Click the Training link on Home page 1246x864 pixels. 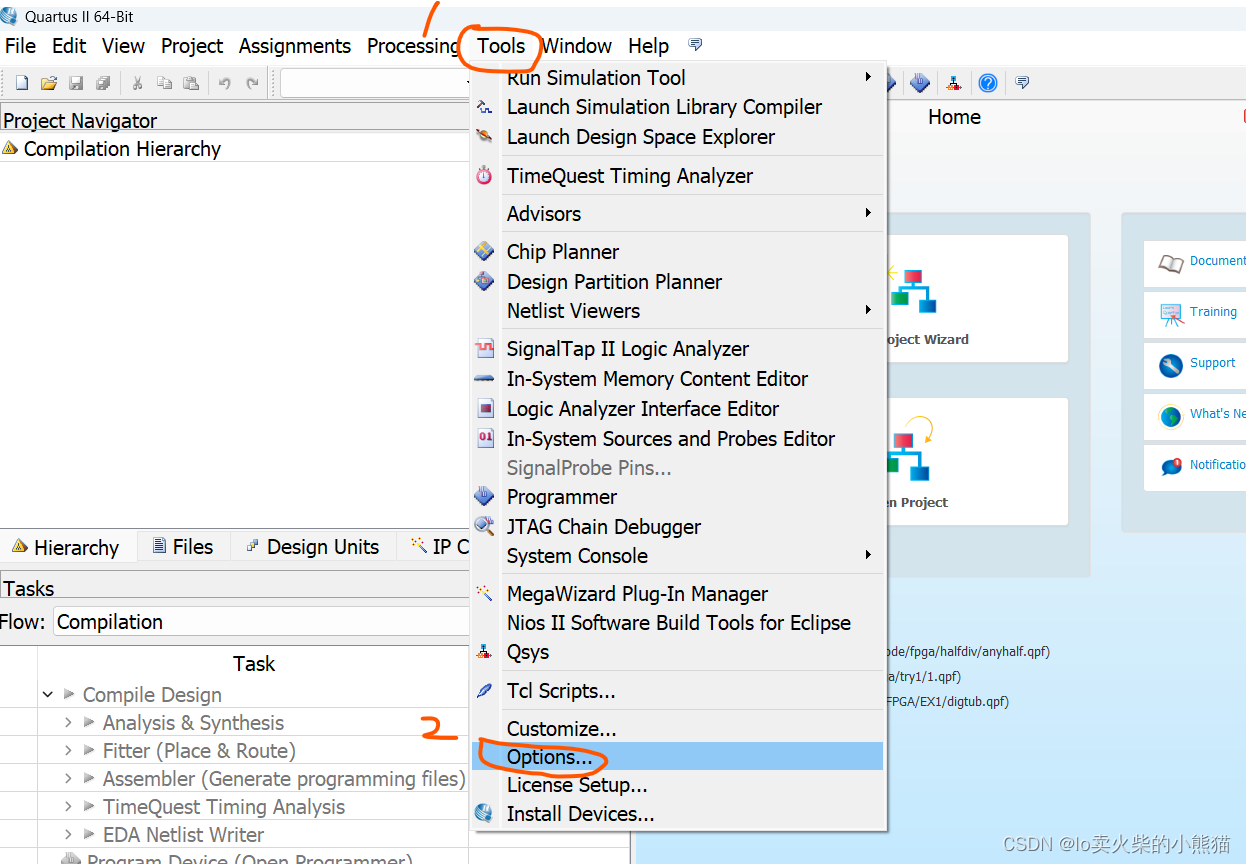click(1212, 312)
